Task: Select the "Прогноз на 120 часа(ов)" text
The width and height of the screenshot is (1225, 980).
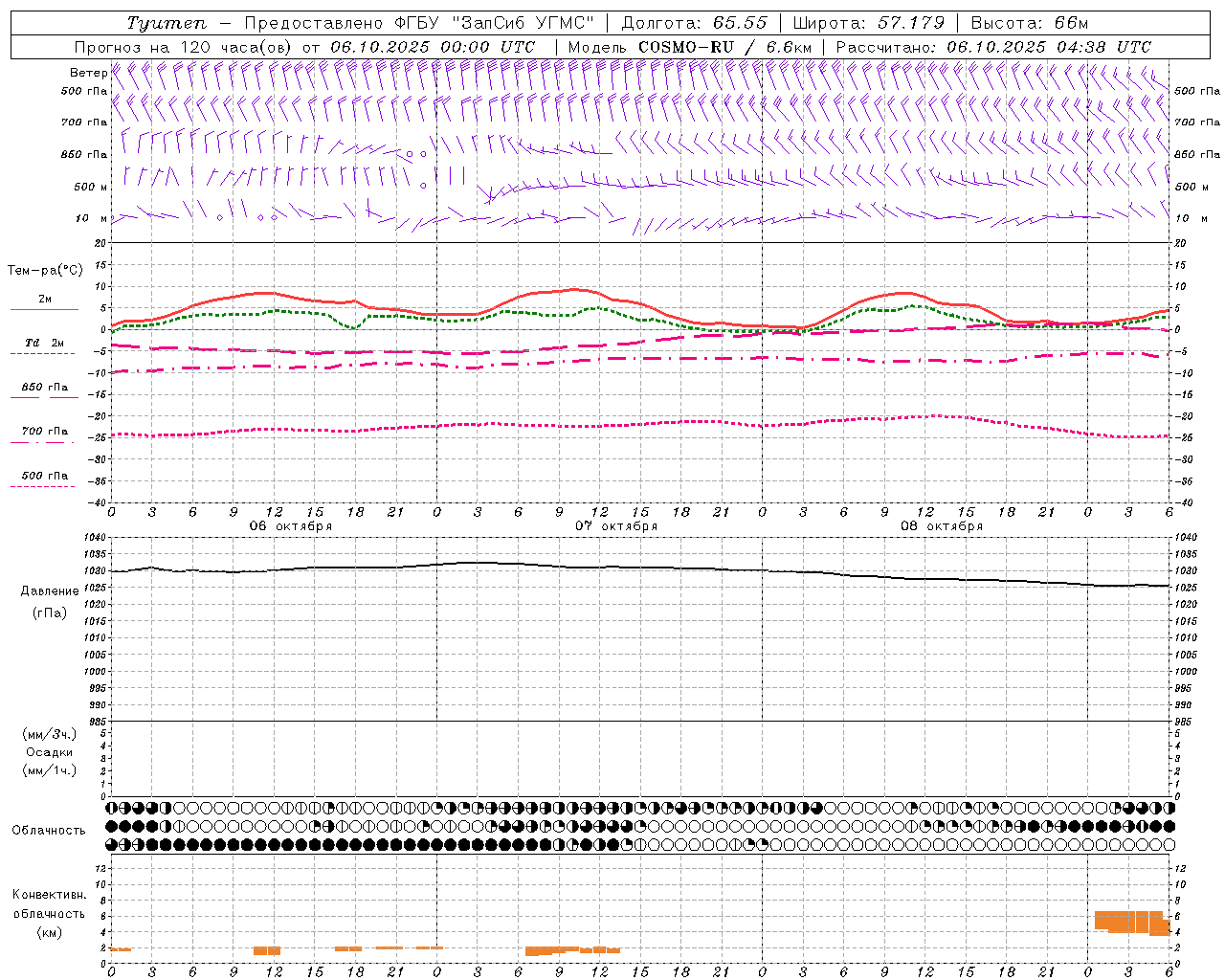Action: pyautogui.click(x=184, y=47)
